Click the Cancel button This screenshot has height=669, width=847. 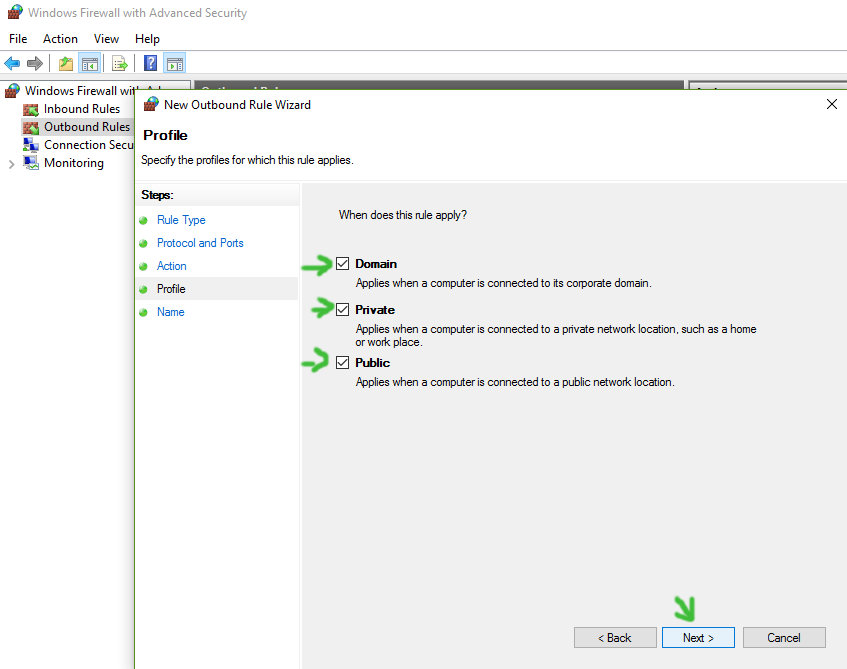784,638
